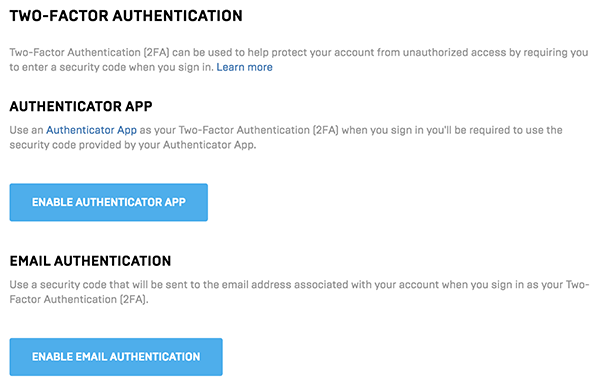Screen dimensions: 600x386
Task: Click the description text under Email Authentication heading
Action: [x=299, y=292]
